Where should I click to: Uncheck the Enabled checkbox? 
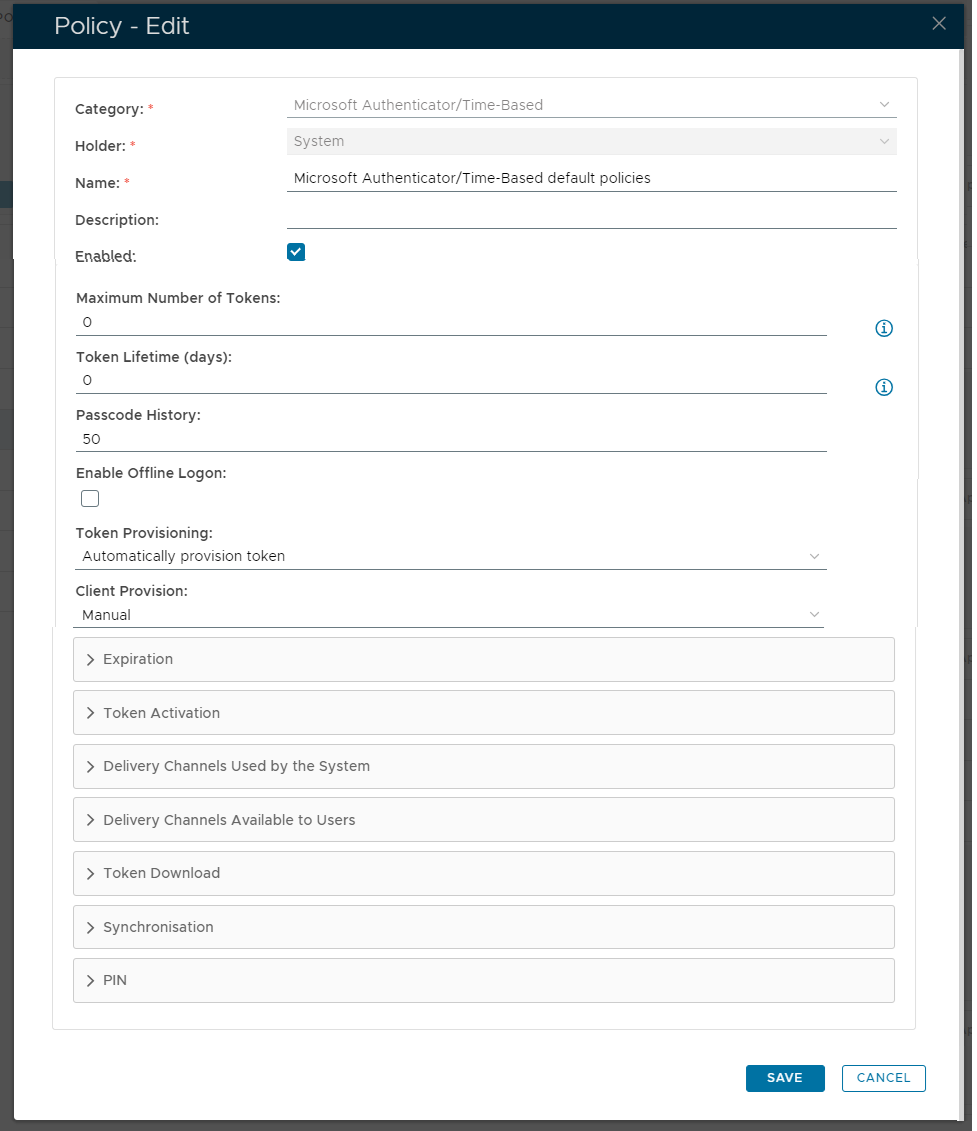tap(296, 252)
